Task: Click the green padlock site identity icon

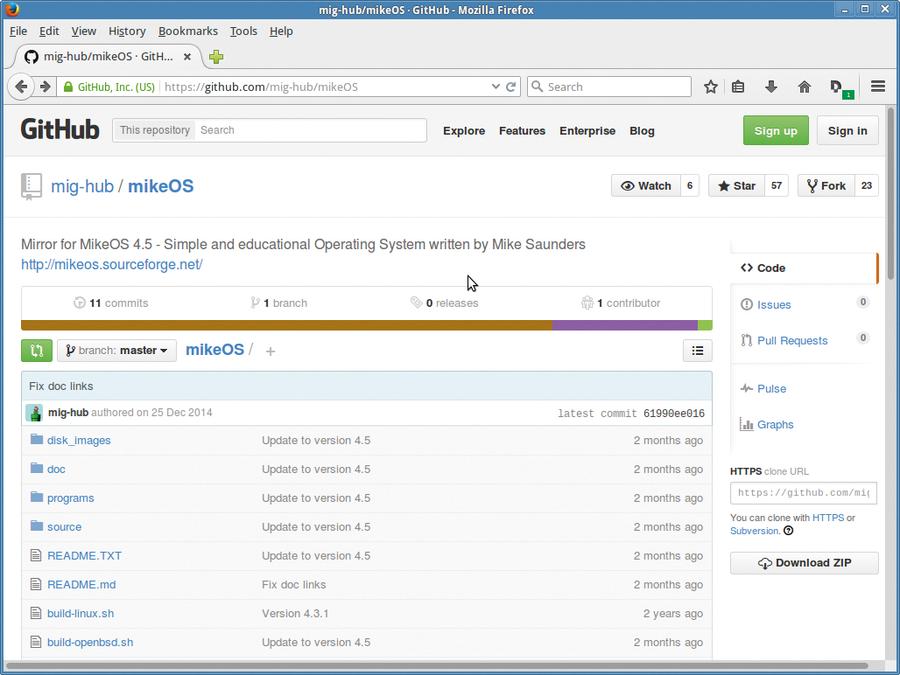Action: pos(68,87)
